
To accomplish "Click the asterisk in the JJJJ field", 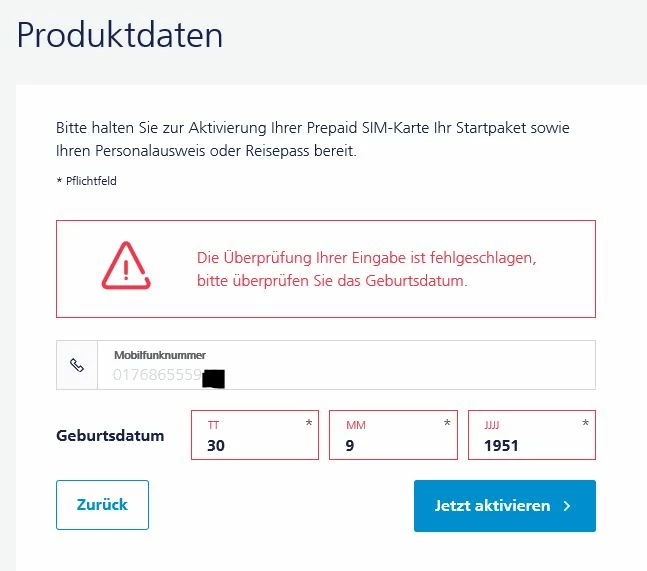I will [586, 423].
